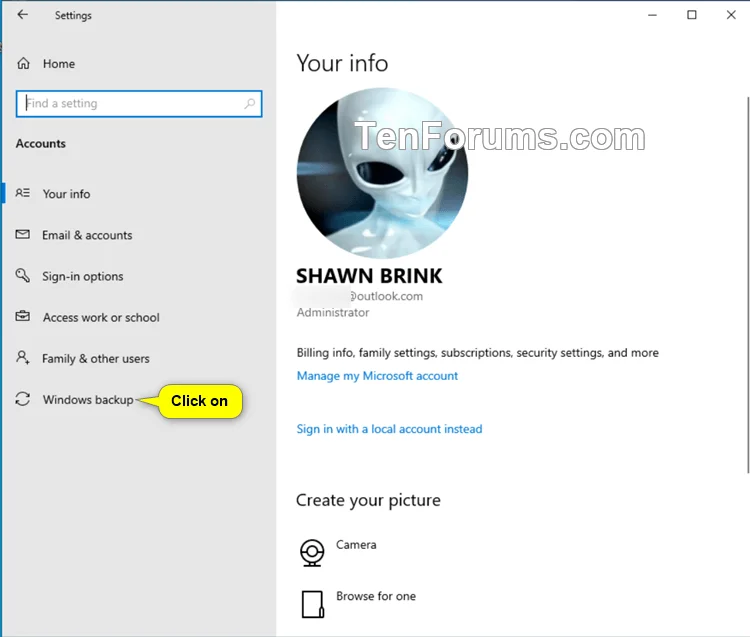Click the vertical scrollbar on the right
Screen dimensions: 750x637
(x=748, y=285)
